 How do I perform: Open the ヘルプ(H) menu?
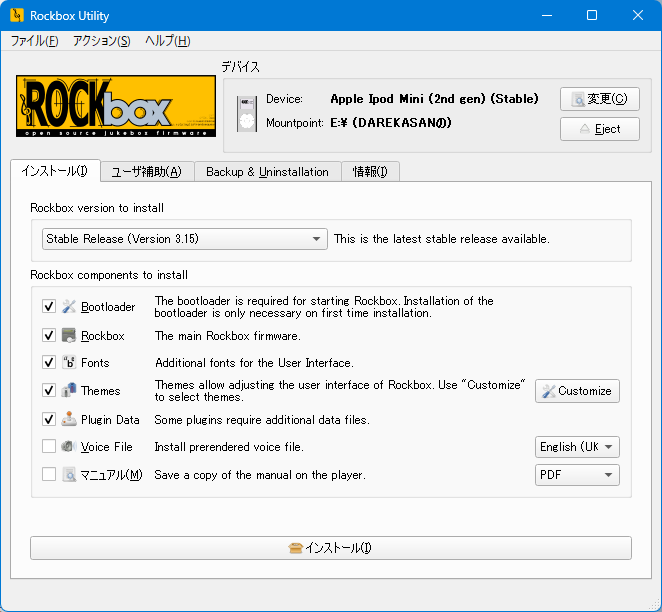[168, 41]
